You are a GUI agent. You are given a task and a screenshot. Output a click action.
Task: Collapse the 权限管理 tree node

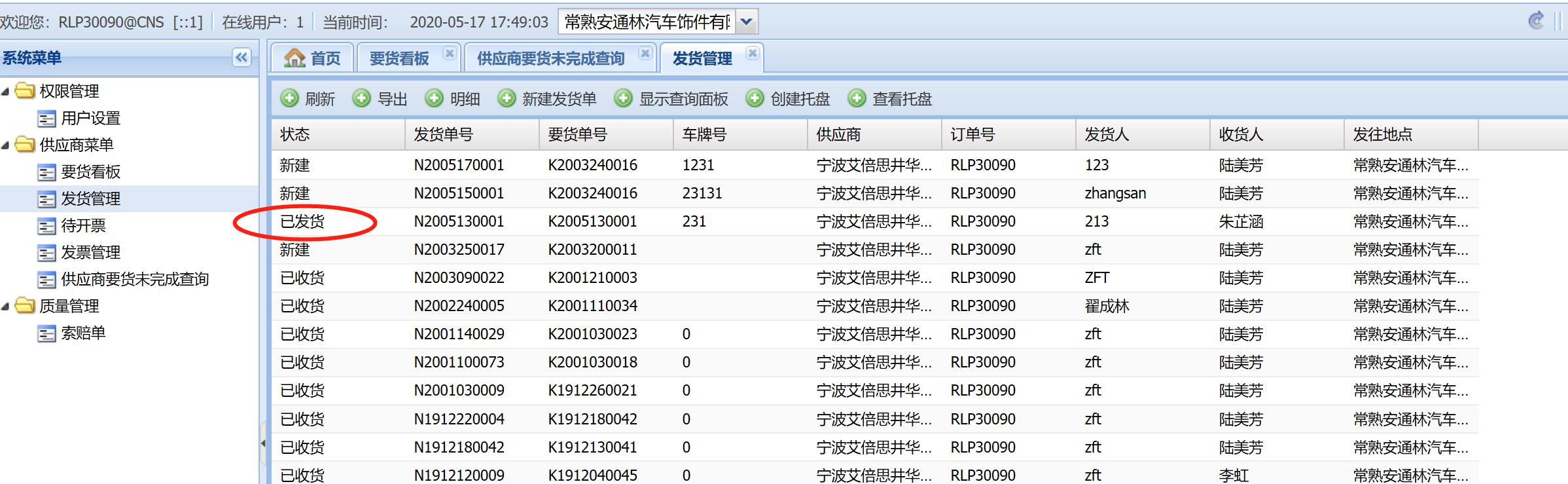(x=5, y=92)
